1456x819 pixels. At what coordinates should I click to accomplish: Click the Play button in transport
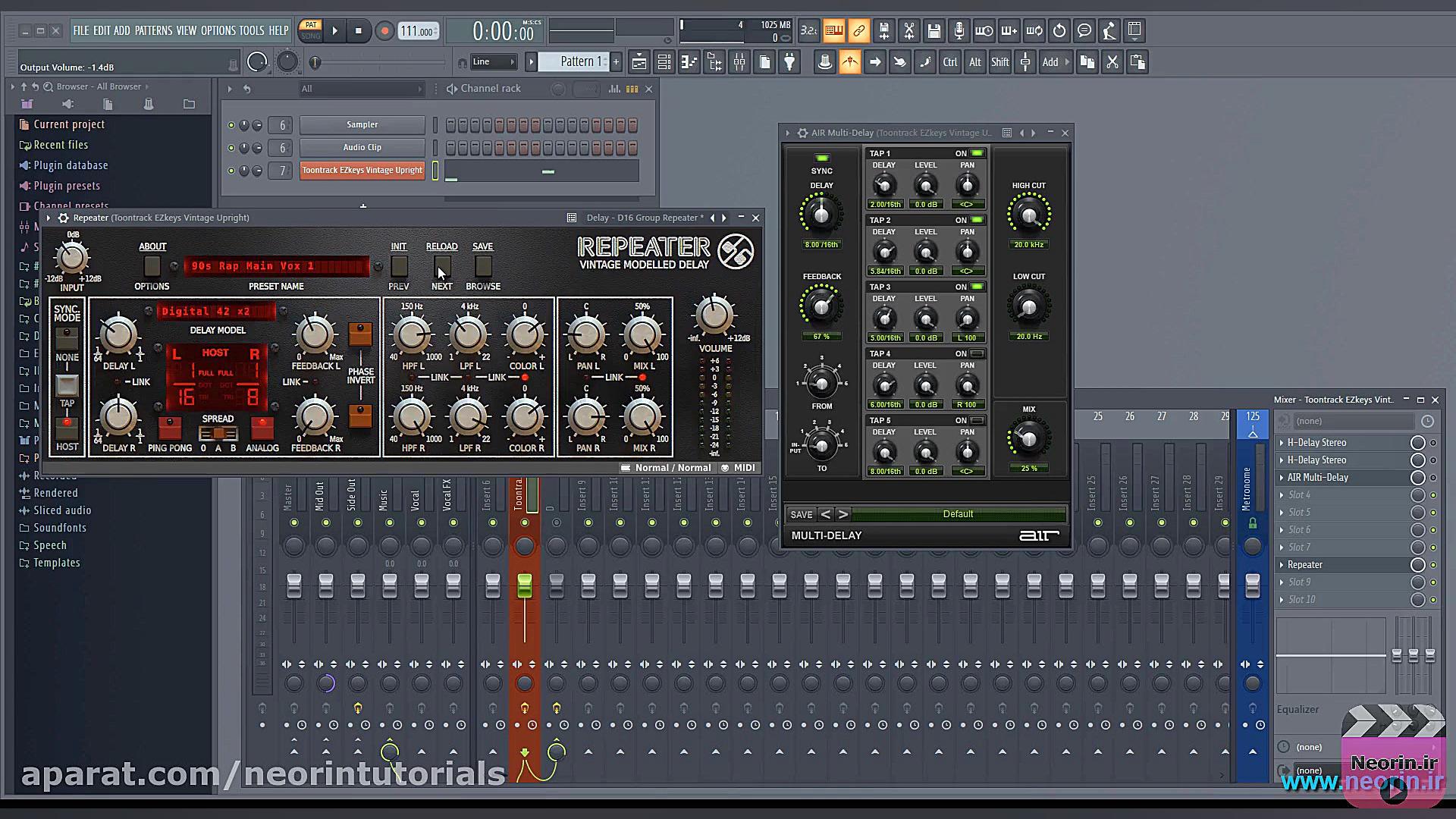coord(334,31)
